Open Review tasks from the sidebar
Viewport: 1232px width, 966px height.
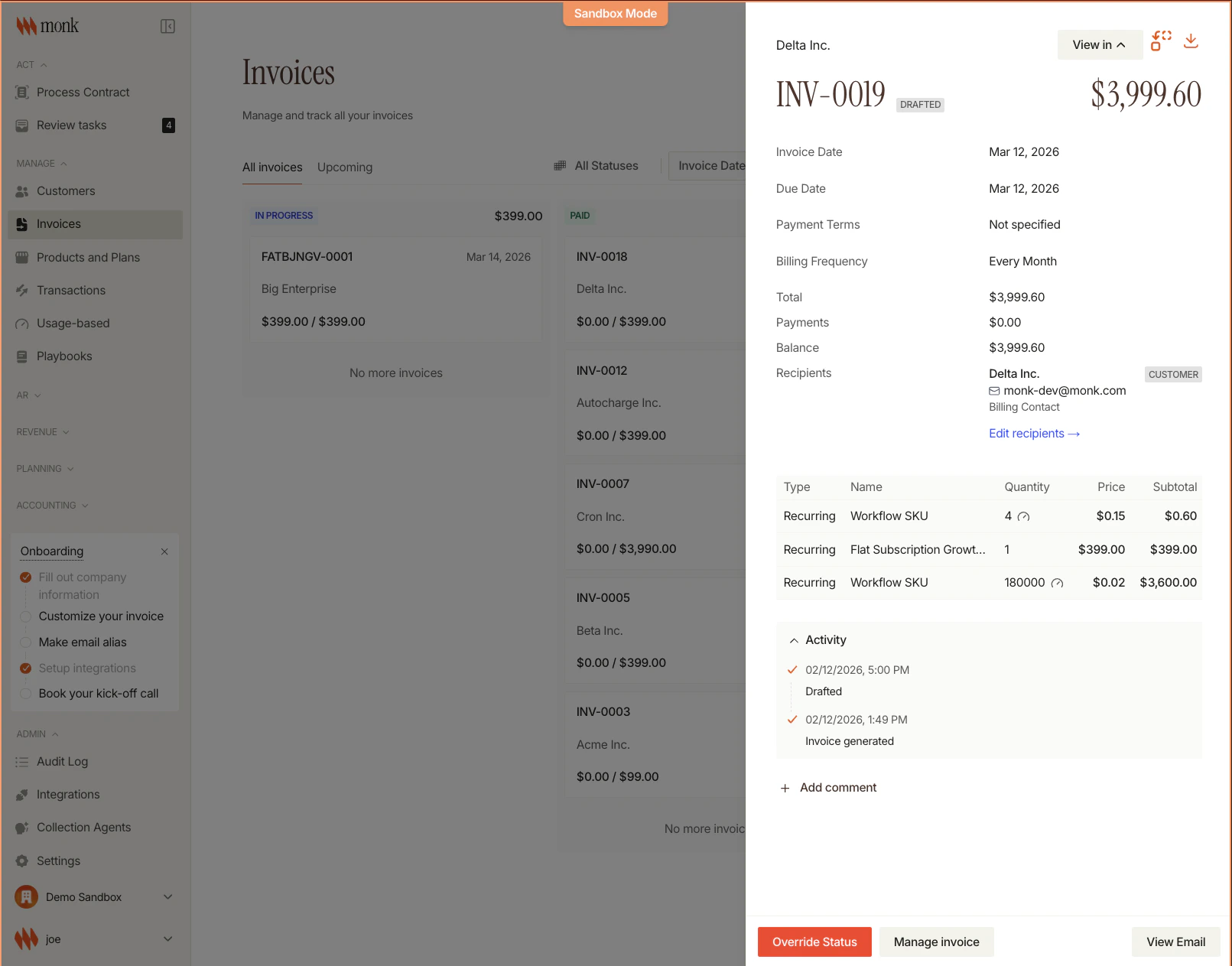pos(72,125)
